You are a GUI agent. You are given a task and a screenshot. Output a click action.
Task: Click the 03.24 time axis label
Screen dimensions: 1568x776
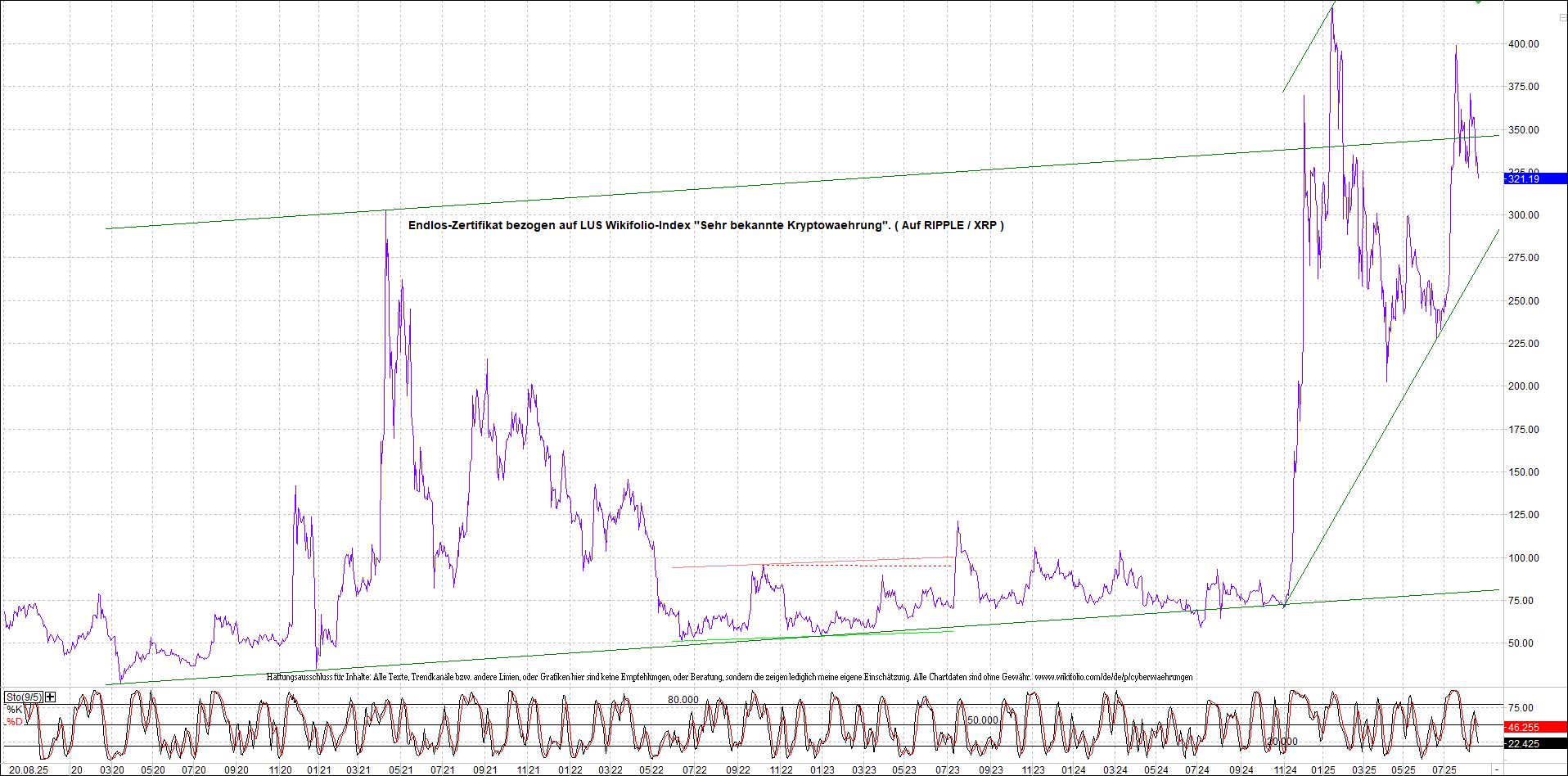(x=1115, y=769)
